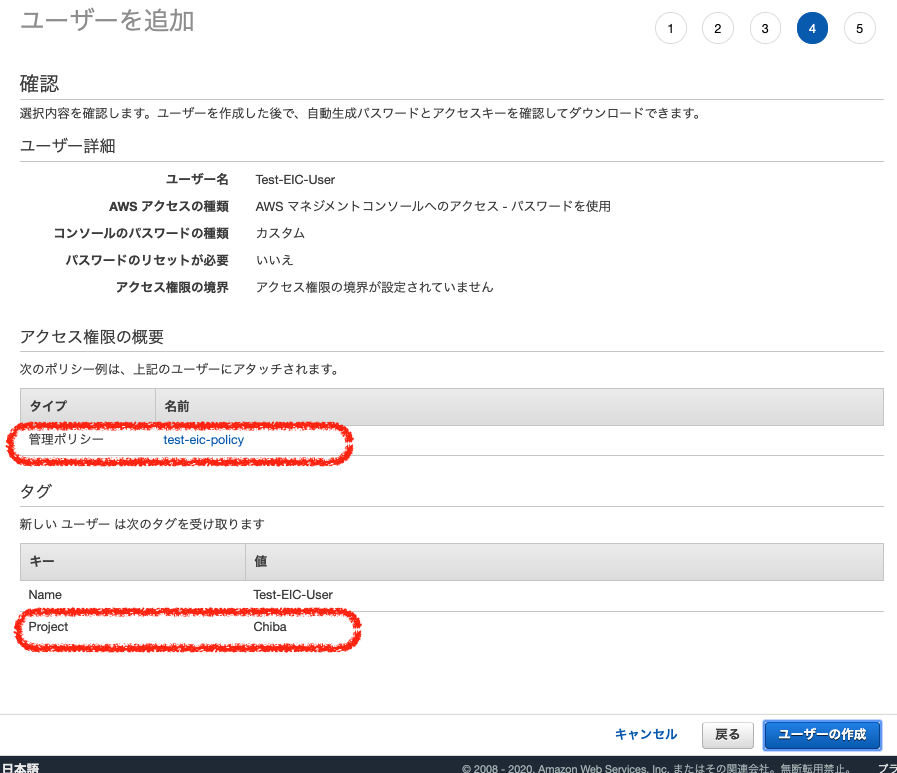Select the highlighted step 4 circle
897x773 pixels.
pos(812,28)
